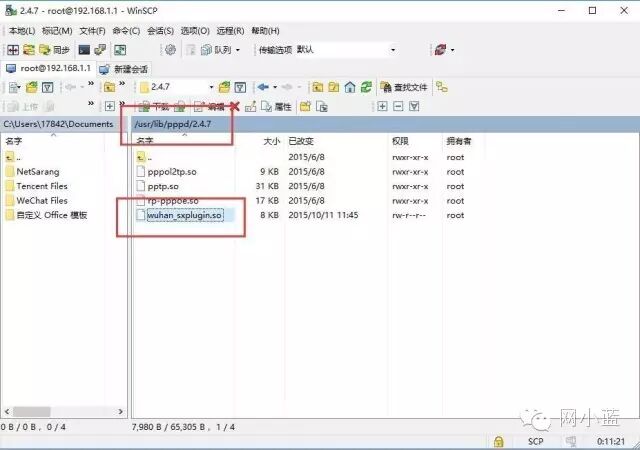Viewport: 640px width, 450px height.
Task: Click the Edit (编辑) button
Action: point(209,107)
